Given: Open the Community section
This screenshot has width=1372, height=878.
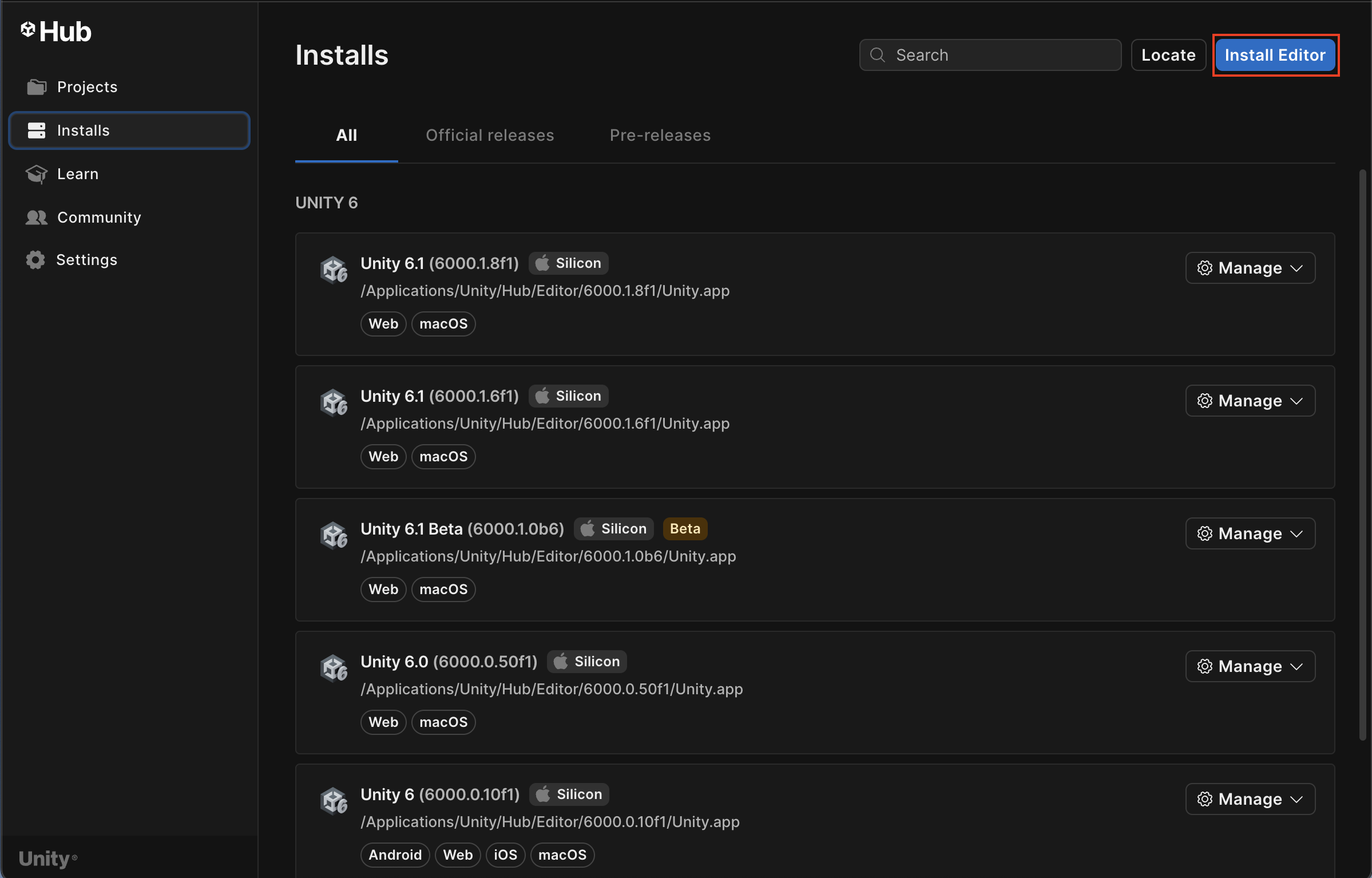Looking at the screenshot, I should coord(98,217).
